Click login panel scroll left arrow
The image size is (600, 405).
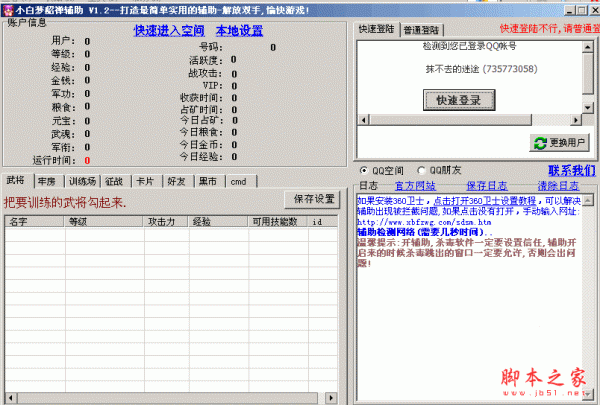click(x=363, y=120)
